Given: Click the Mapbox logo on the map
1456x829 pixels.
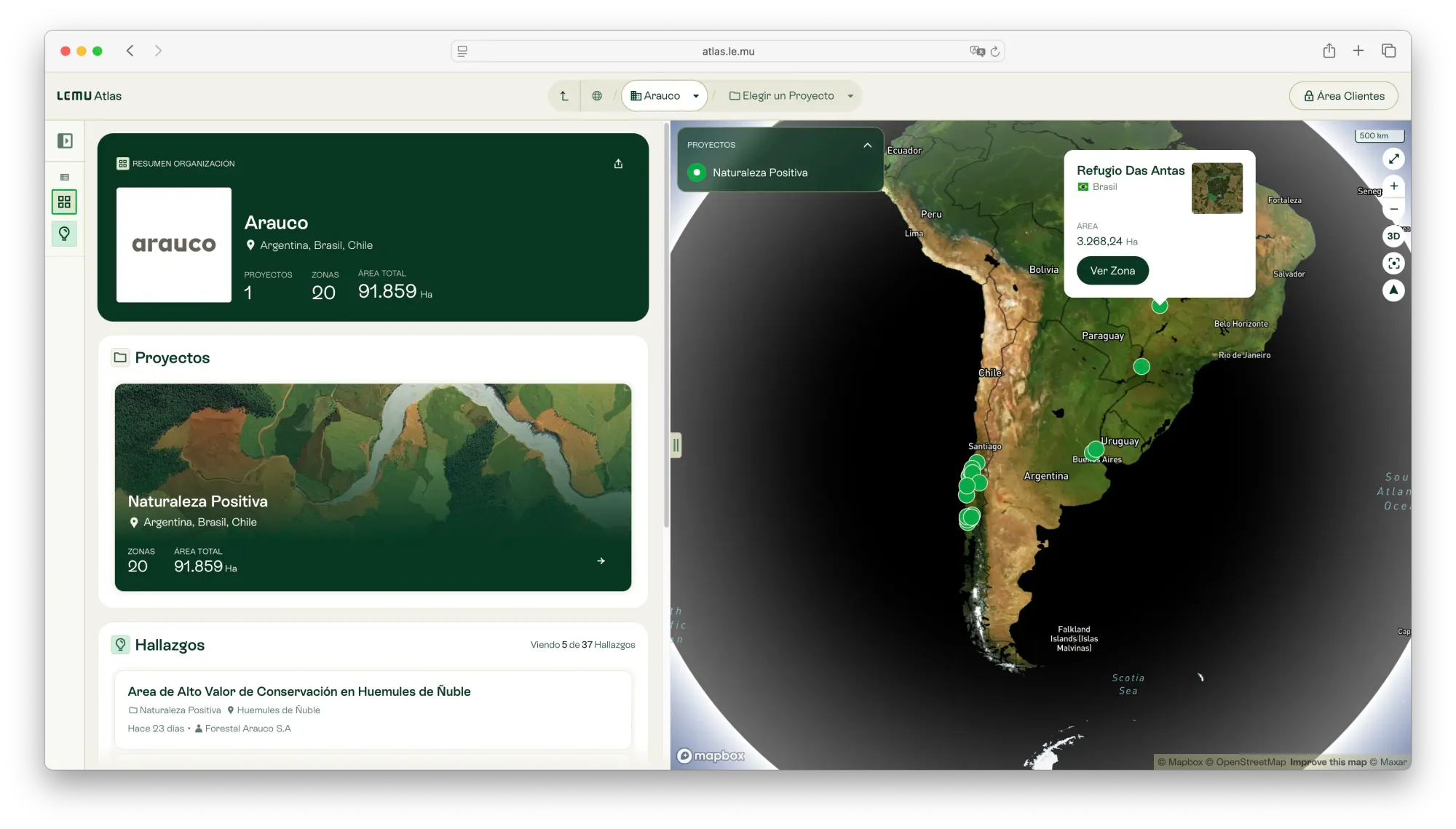Looking at the screenshot, I should click(711, 755).
